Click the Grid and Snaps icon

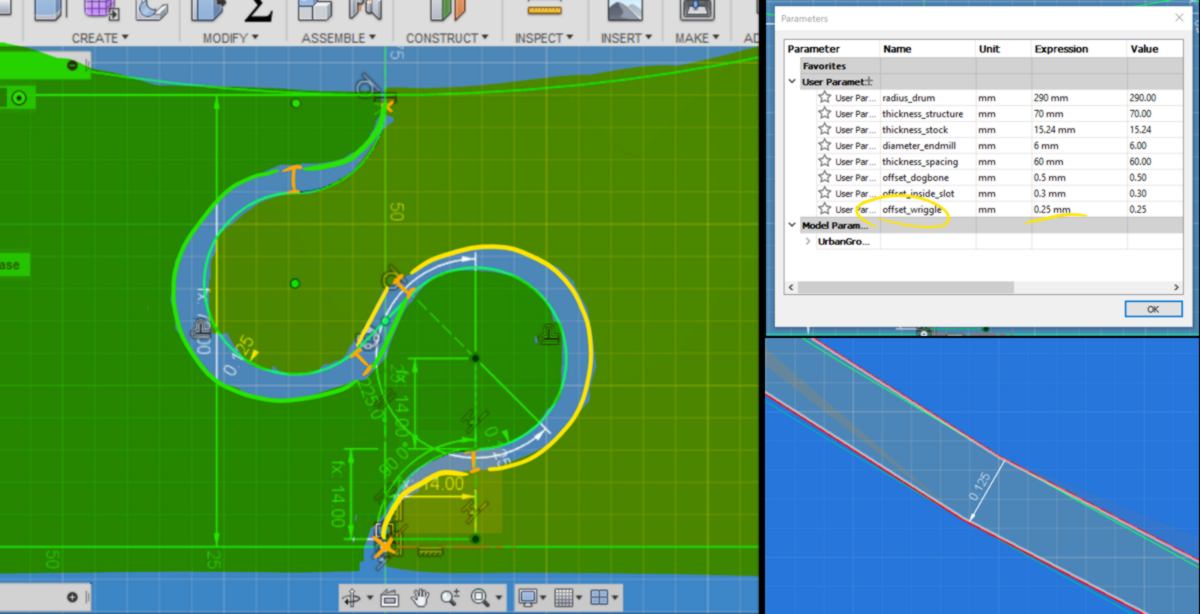pos(564,598)
